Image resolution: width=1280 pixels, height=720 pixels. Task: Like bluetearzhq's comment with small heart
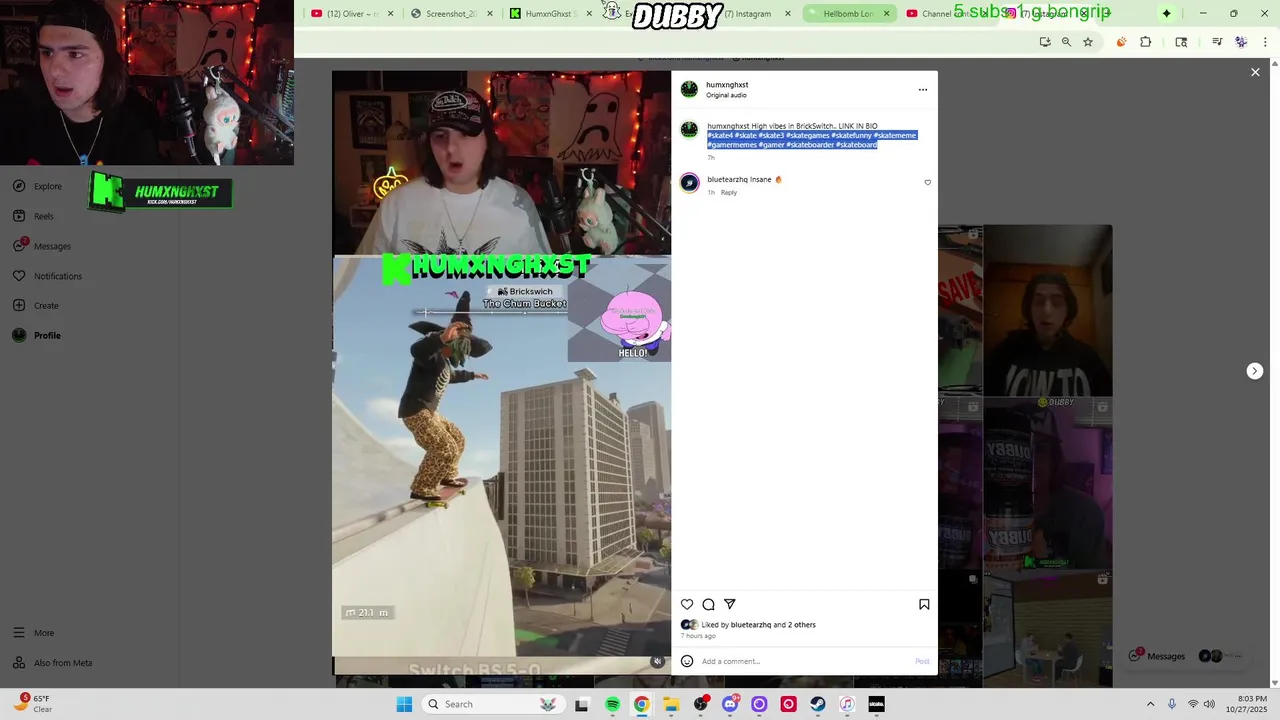click(927, 183)
